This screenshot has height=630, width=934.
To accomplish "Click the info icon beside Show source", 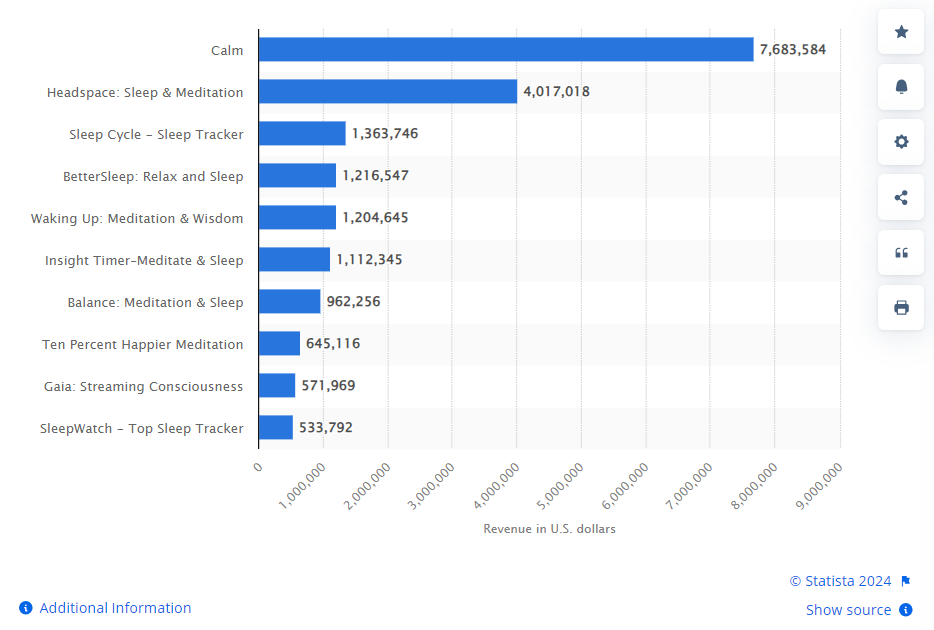I will coord(905,610).
